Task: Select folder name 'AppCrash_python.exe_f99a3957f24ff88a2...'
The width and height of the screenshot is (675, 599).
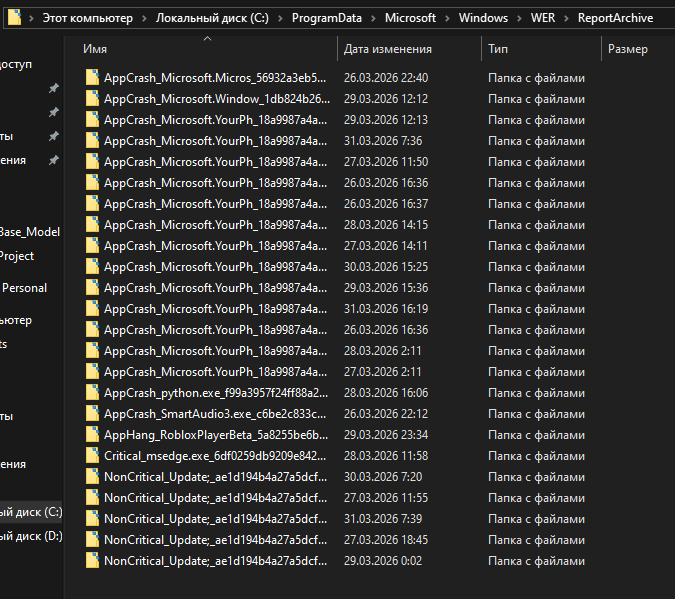Action: [x=216, y=393]
